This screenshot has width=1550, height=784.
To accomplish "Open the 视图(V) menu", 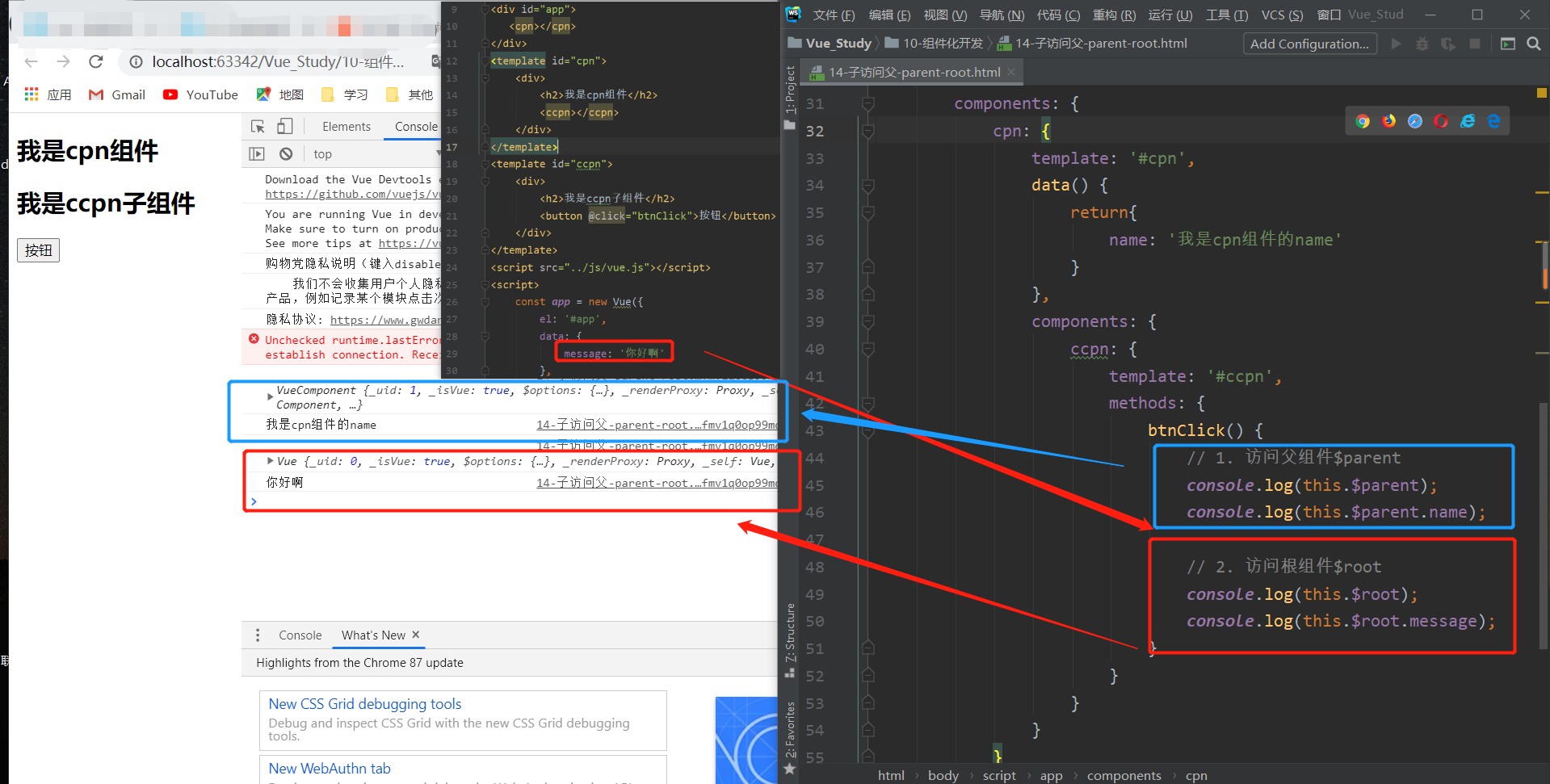I will click(945, 15).
